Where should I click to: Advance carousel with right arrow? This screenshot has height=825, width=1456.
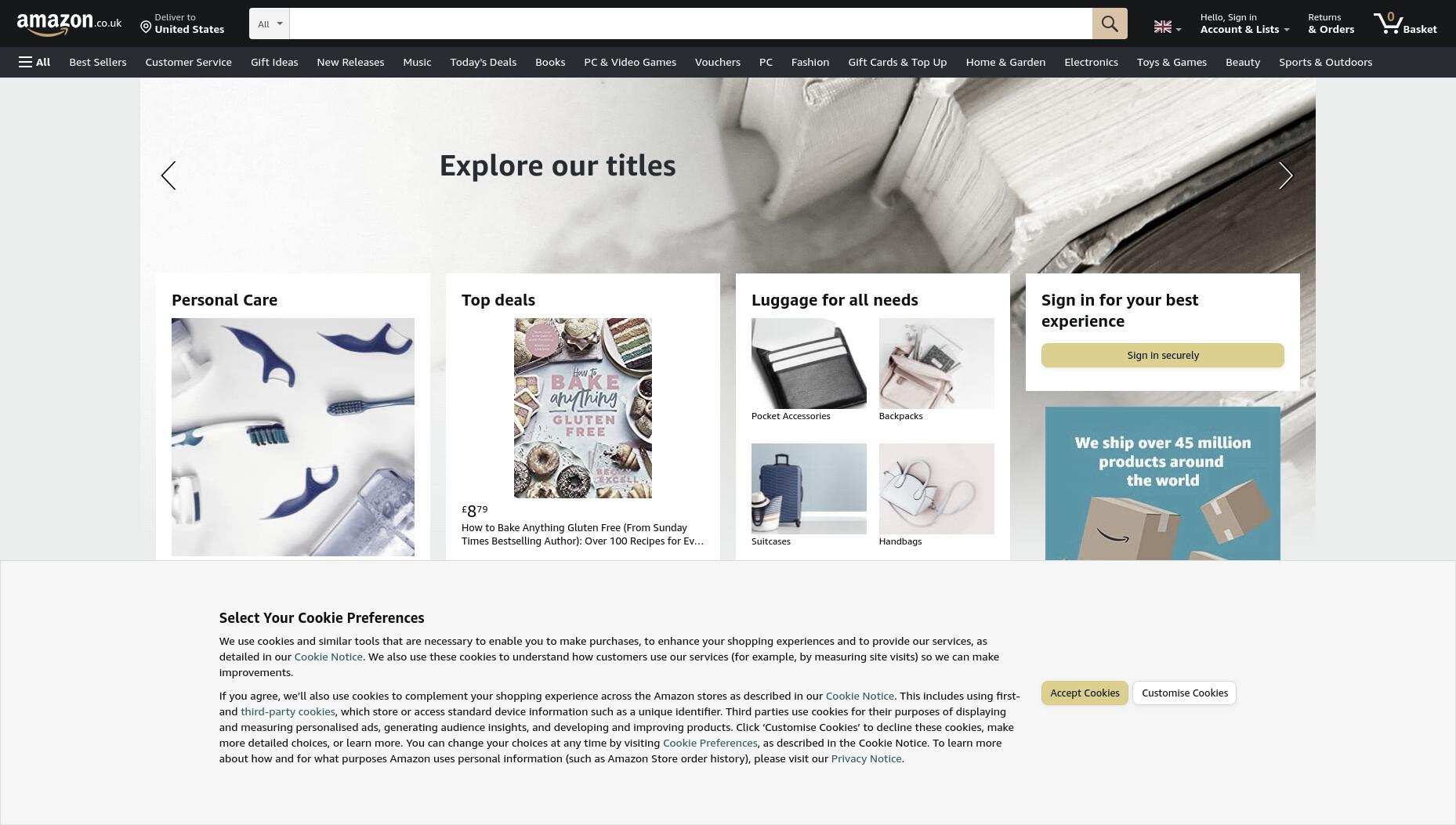(x=1286, y=175)
